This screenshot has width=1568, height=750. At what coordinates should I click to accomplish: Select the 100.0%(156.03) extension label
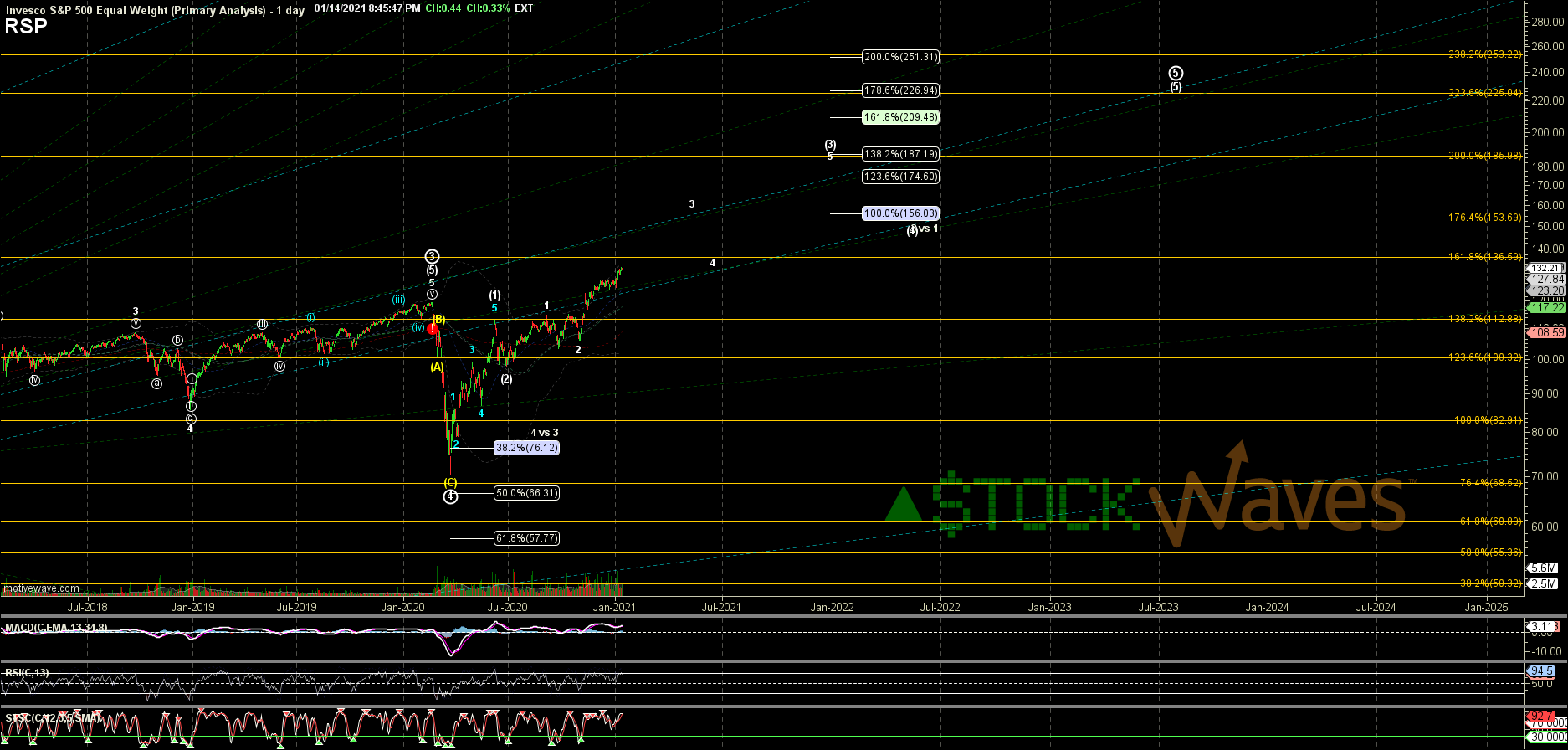[900, 213]
